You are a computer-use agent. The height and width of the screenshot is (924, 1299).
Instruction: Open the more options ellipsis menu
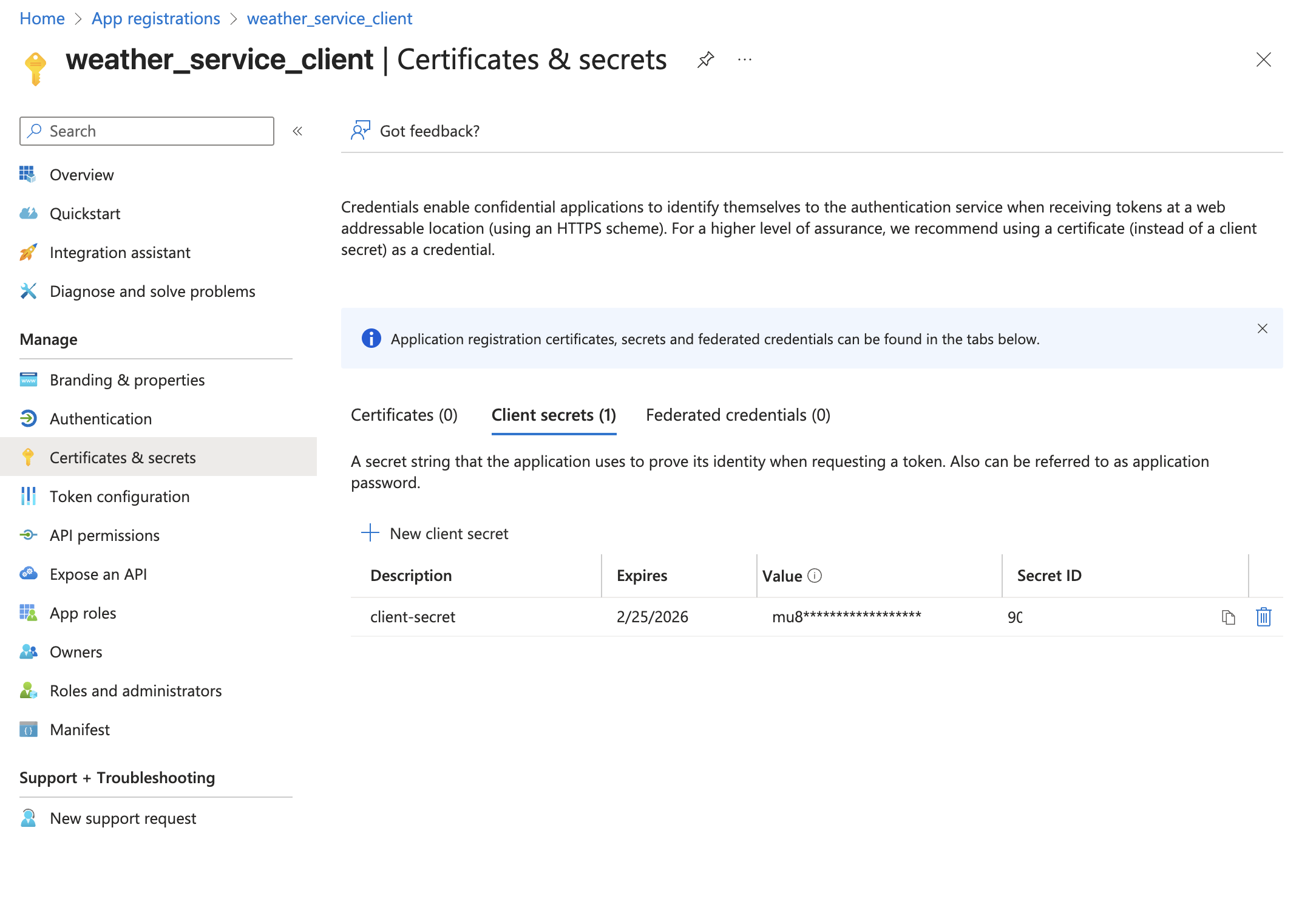tap(745, 59)
